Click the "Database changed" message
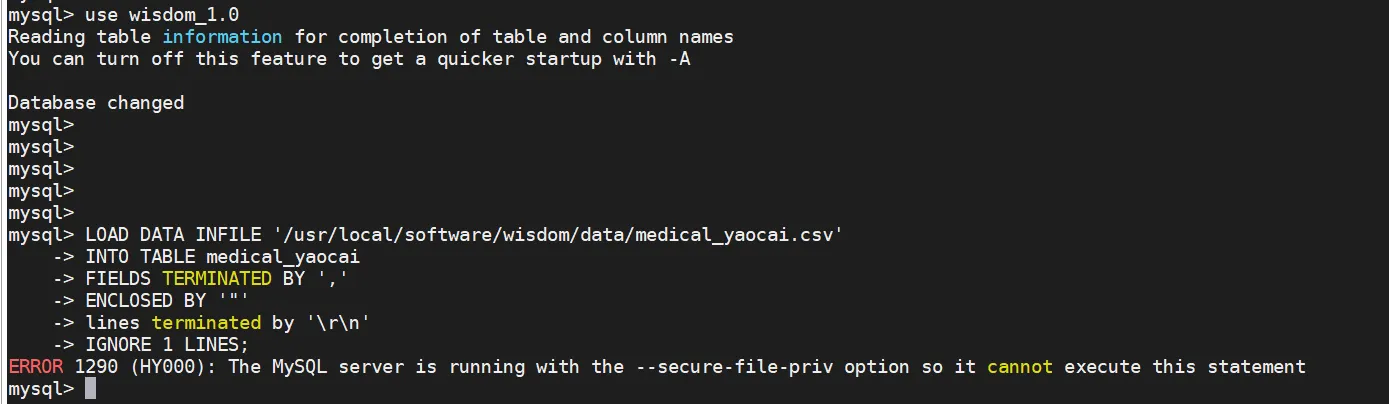This screenshot has height=404, width=1389. [x=96, y=103]
